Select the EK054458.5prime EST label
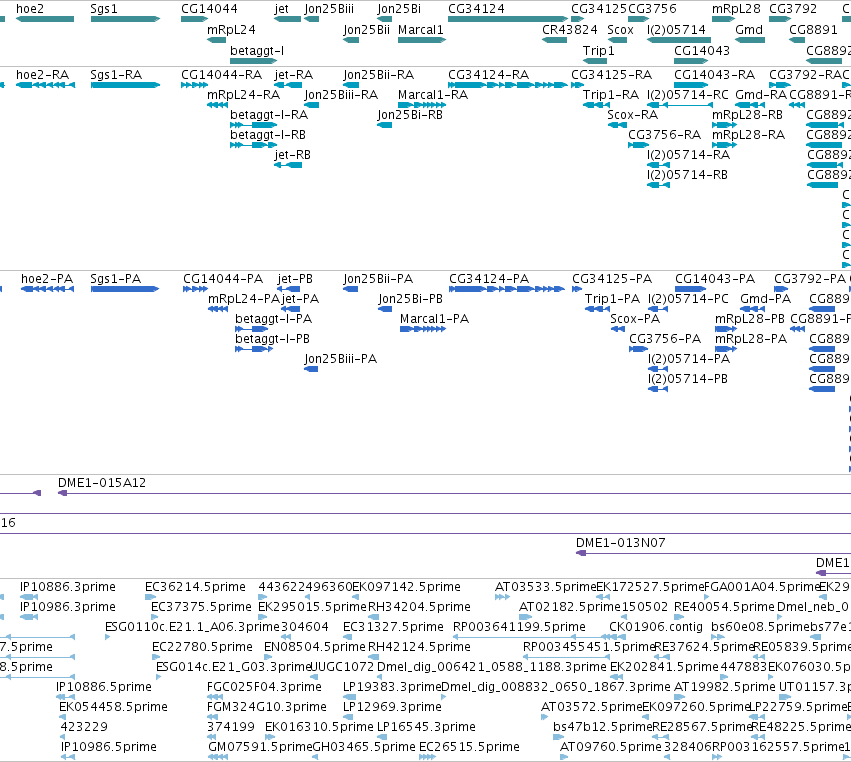Image resolution: width=851 pixels, height=762 pixels. (x=113, y=706)
